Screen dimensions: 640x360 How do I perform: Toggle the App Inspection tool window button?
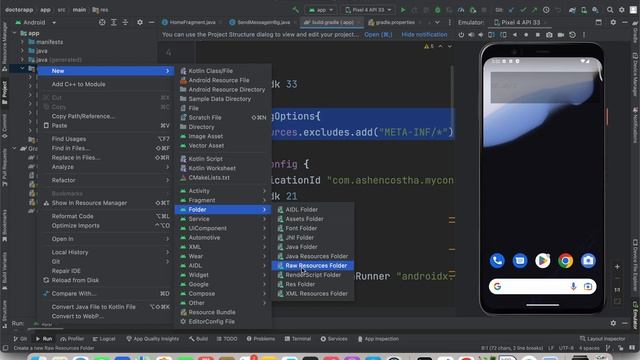click(x=378, y=339)
